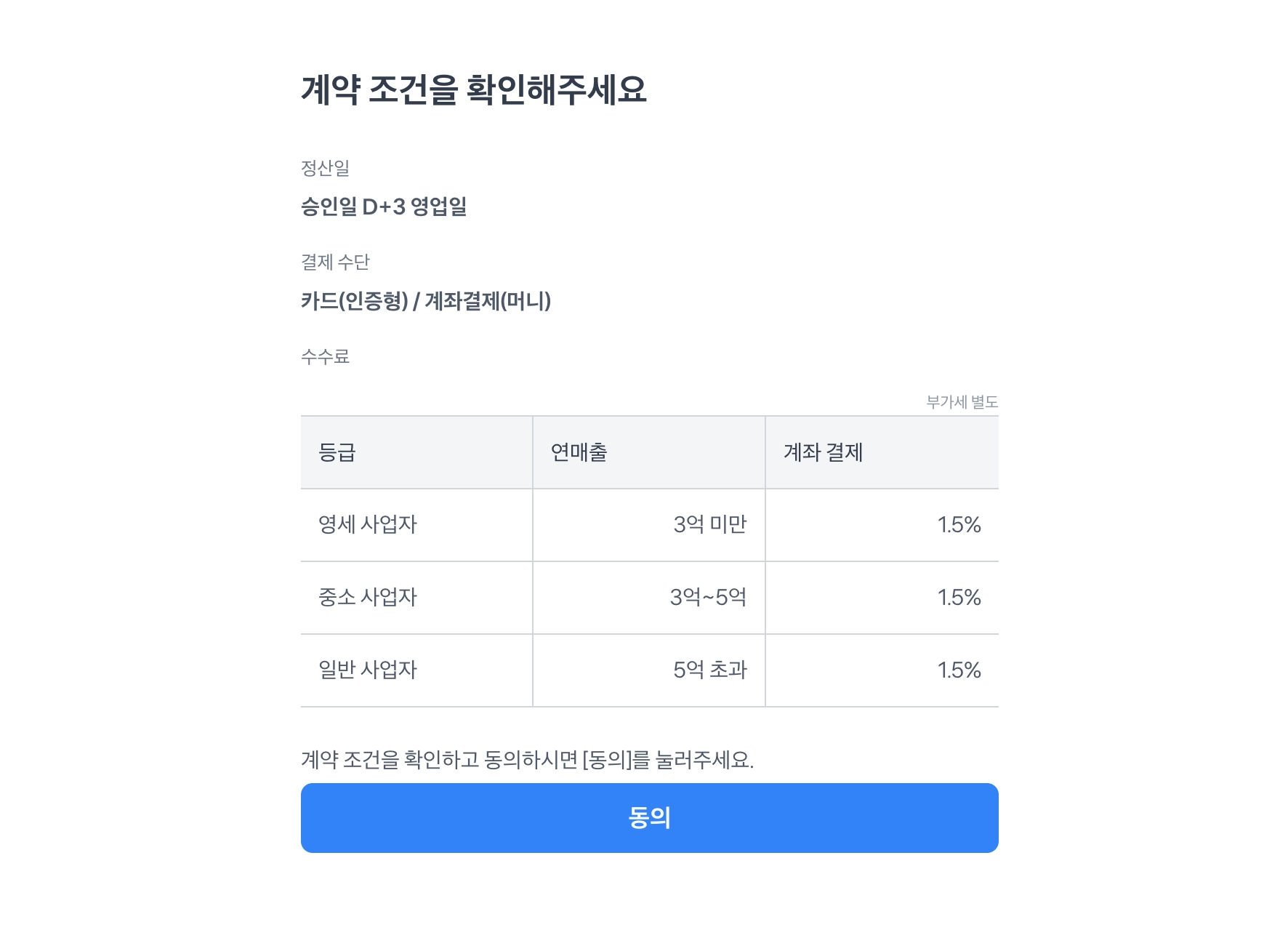
Task: Click the 1.5% fee for 중소 사업자
Action: click(959, 597)
